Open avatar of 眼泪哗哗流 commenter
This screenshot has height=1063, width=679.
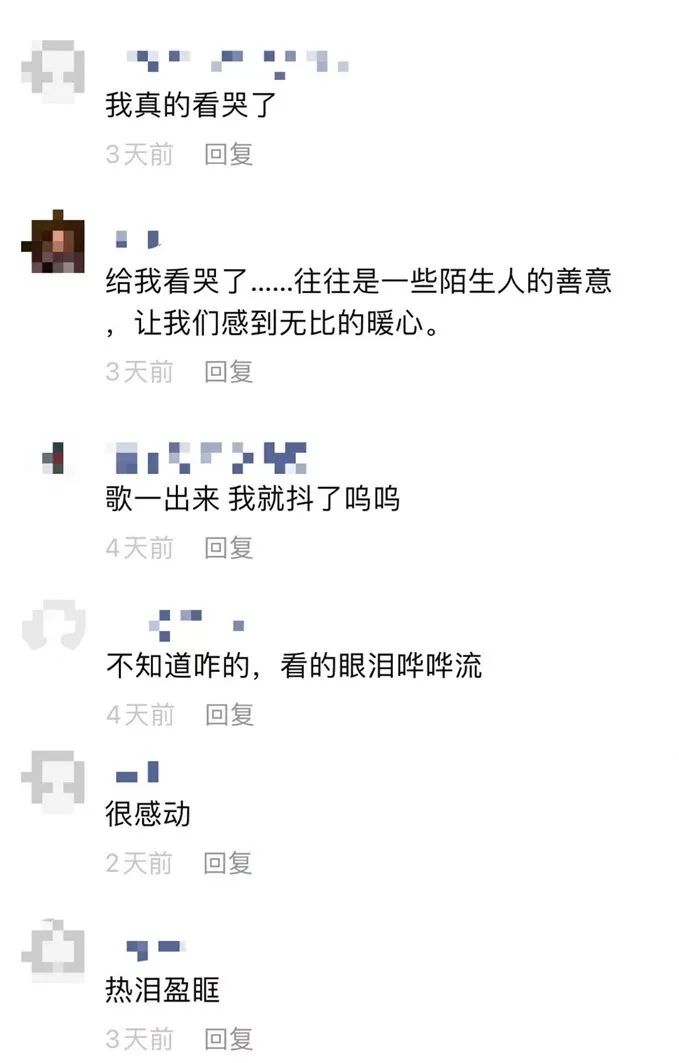[x=54, y=624]
